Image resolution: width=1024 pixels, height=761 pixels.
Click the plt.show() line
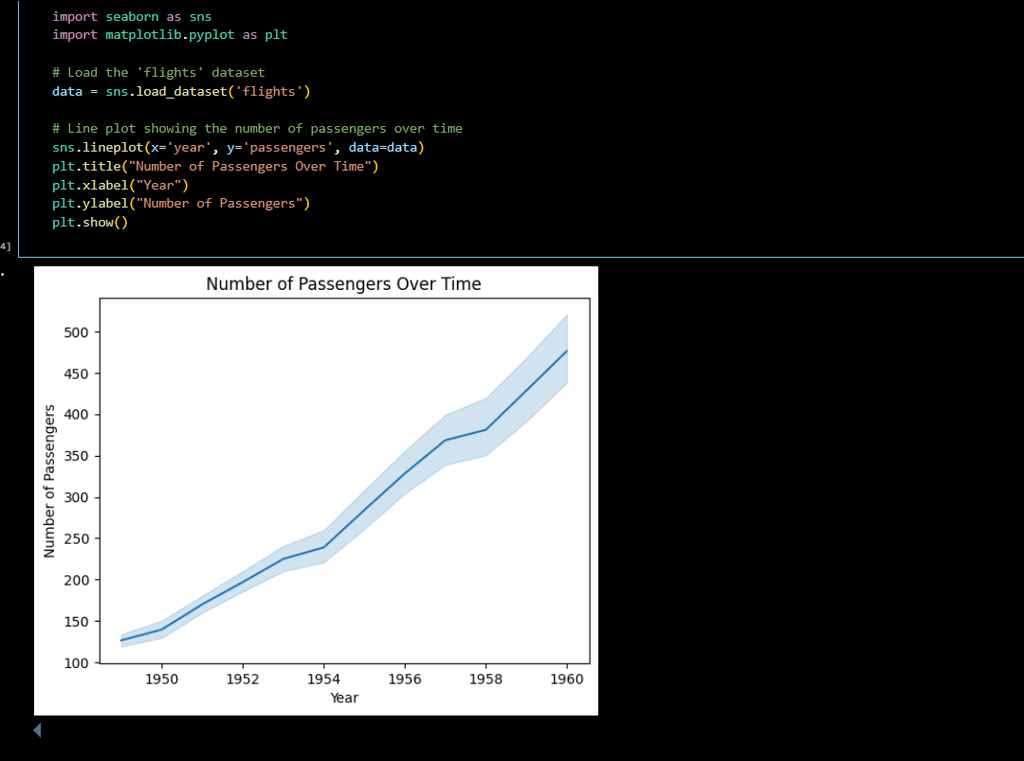pos(90,222)
